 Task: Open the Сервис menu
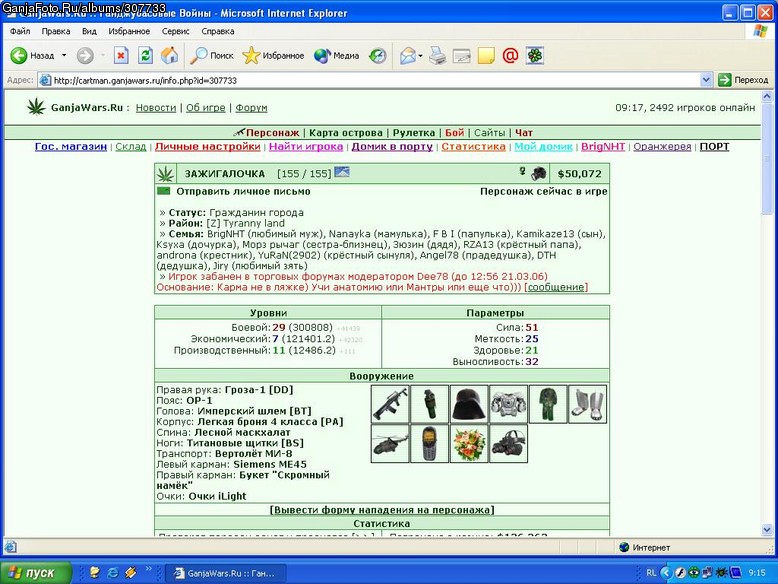[x=176, y=31]
